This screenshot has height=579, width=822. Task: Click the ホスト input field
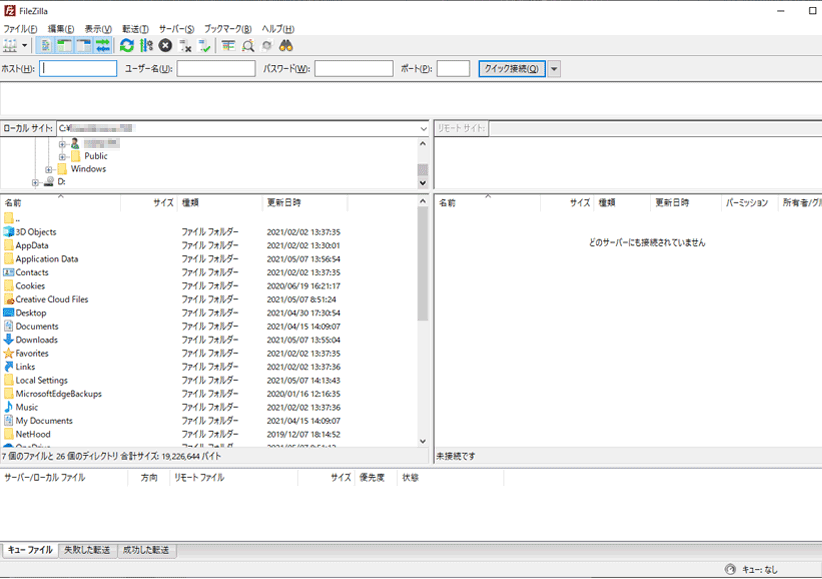pyautogui.click(x=78, y=69)
